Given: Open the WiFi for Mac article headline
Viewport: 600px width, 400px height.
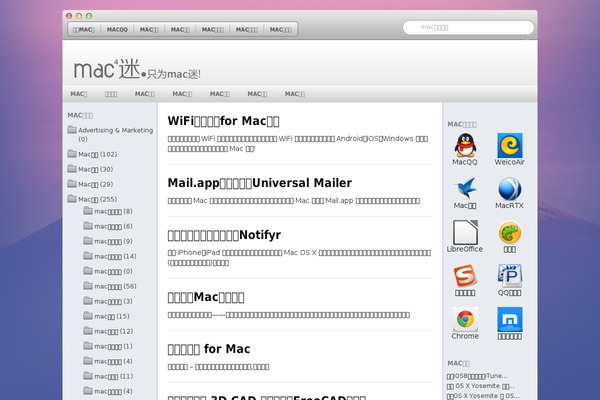Looking at the screenshot, I should coord(223,121).
